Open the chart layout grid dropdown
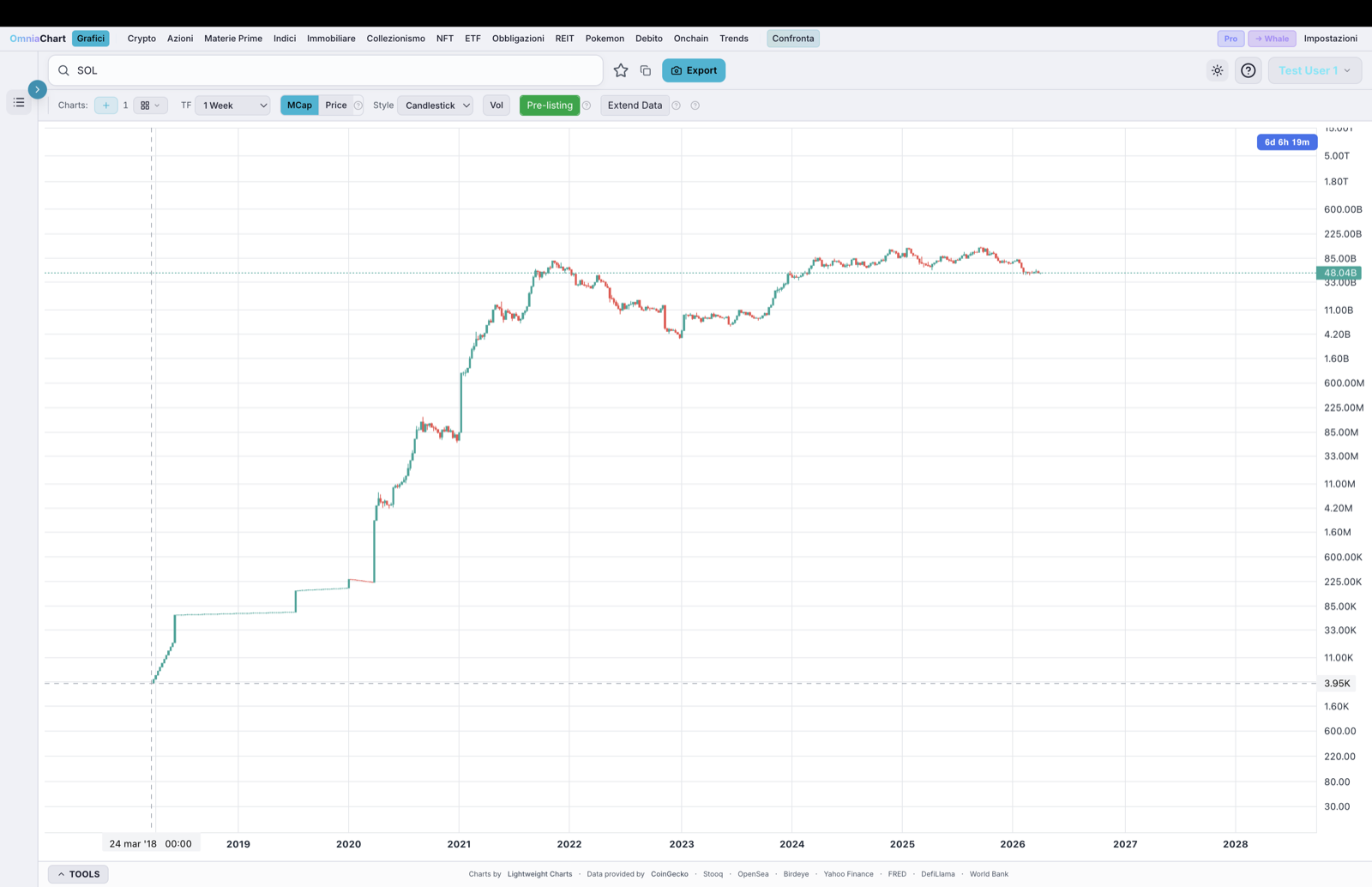The image size is (1372, 887). (x=150, y=106)
